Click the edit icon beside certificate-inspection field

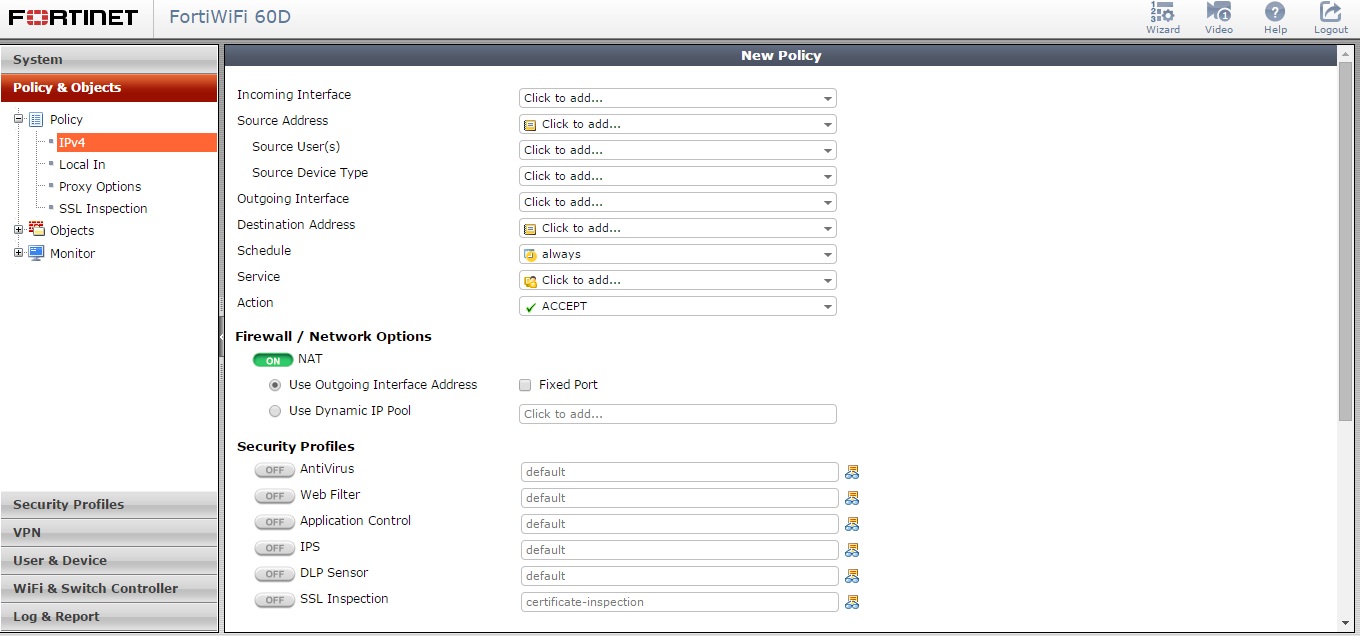point(852,601)
